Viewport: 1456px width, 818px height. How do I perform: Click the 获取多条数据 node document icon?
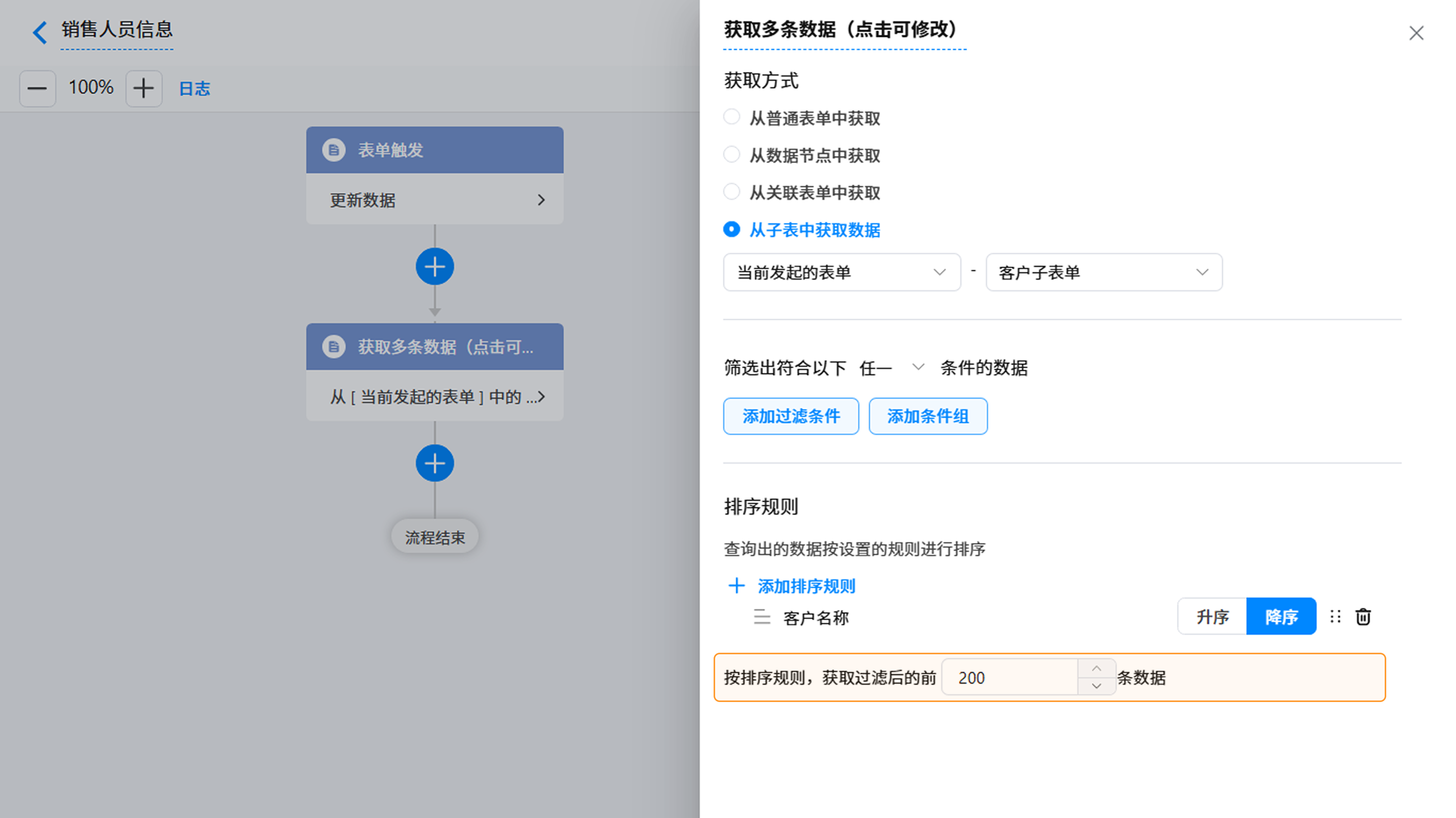point(334,347)
